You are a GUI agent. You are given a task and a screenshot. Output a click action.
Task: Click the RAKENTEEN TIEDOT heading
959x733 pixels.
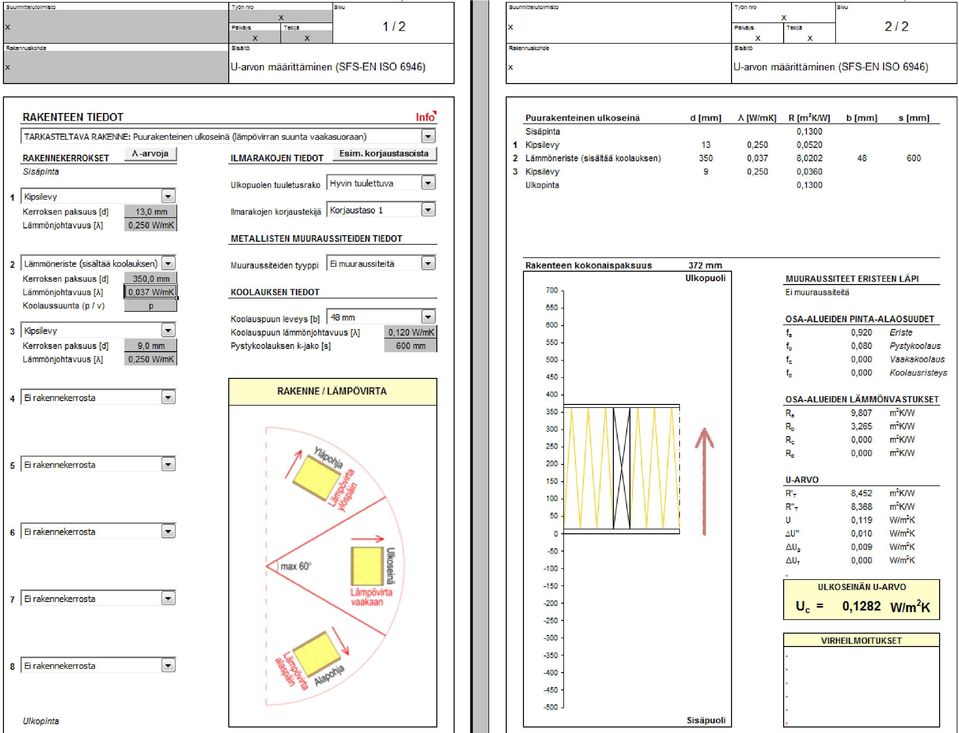(x=73, y=117)
